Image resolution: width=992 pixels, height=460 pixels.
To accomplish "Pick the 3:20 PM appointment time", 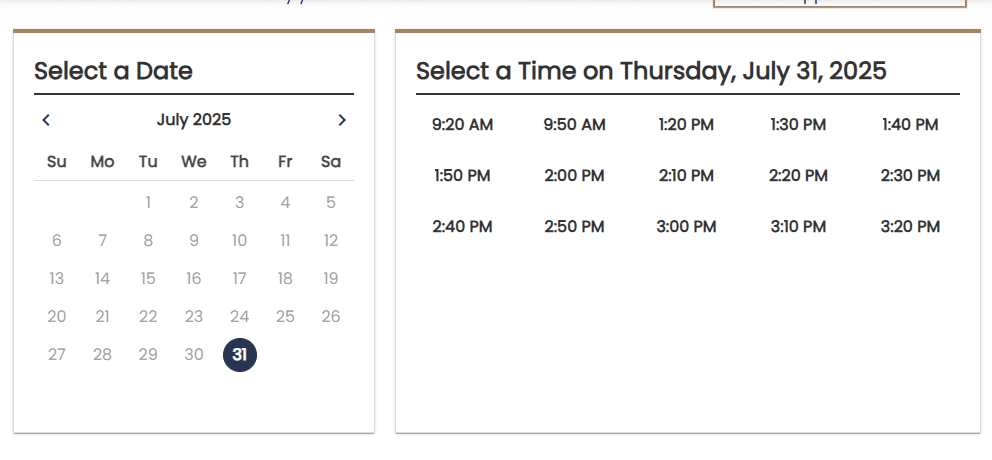I will [x=910, y=227].
